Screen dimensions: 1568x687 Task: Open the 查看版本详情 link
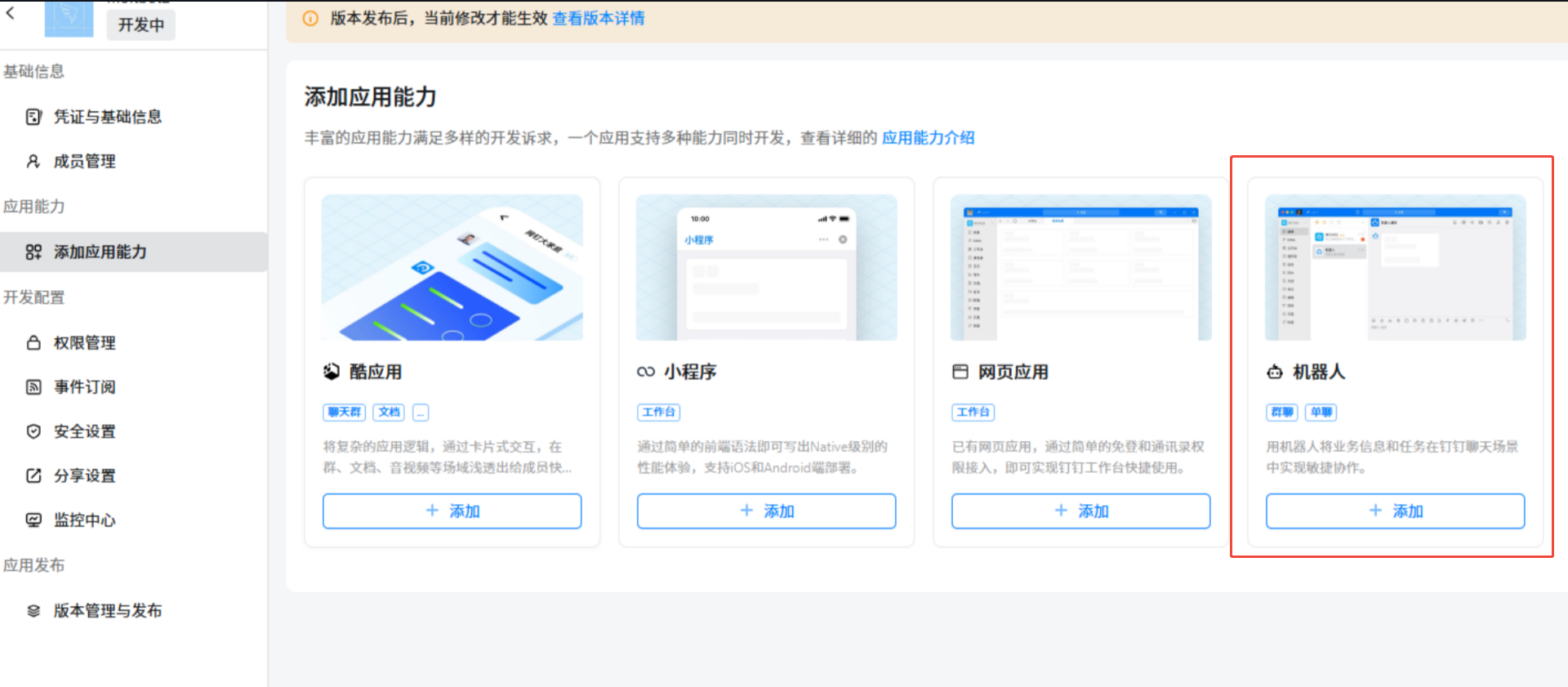tap(598, 19)
